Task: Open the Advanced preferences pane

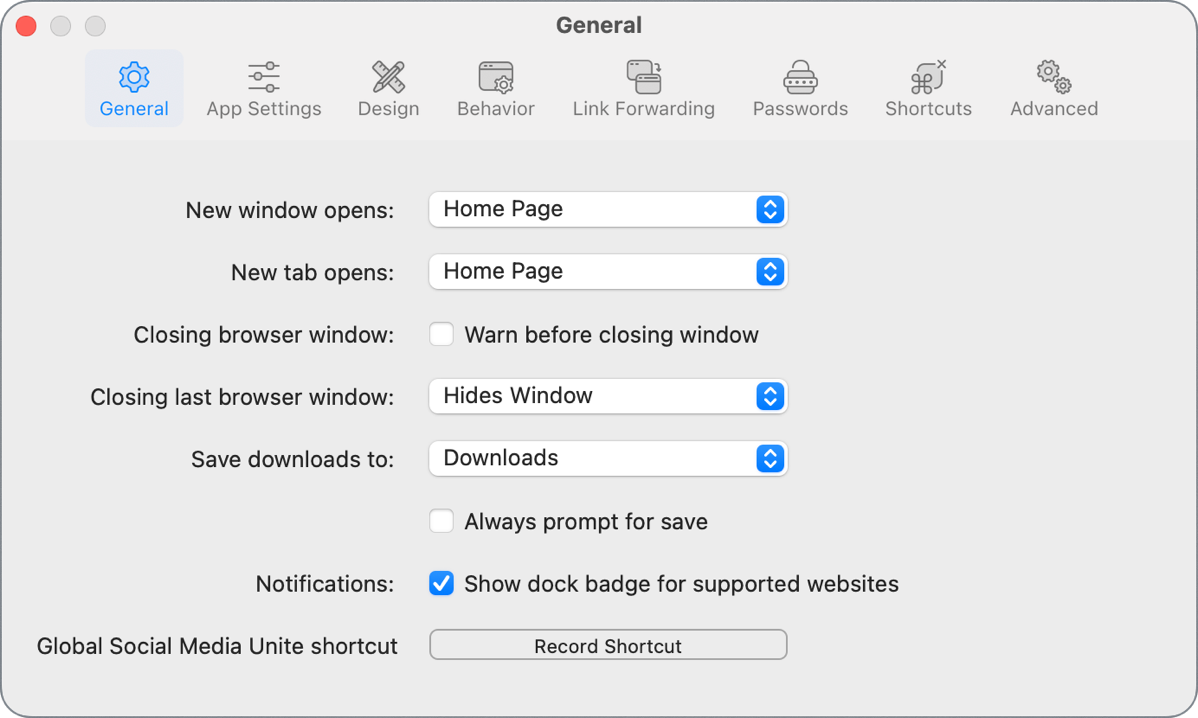Action: pos(1052,88)
